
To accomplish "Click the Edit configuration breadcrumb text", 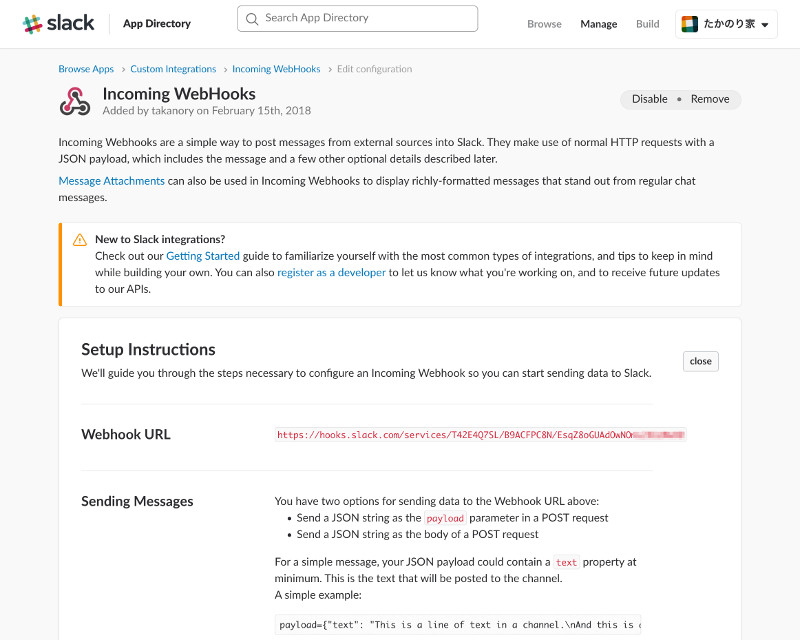I will 374,69.
